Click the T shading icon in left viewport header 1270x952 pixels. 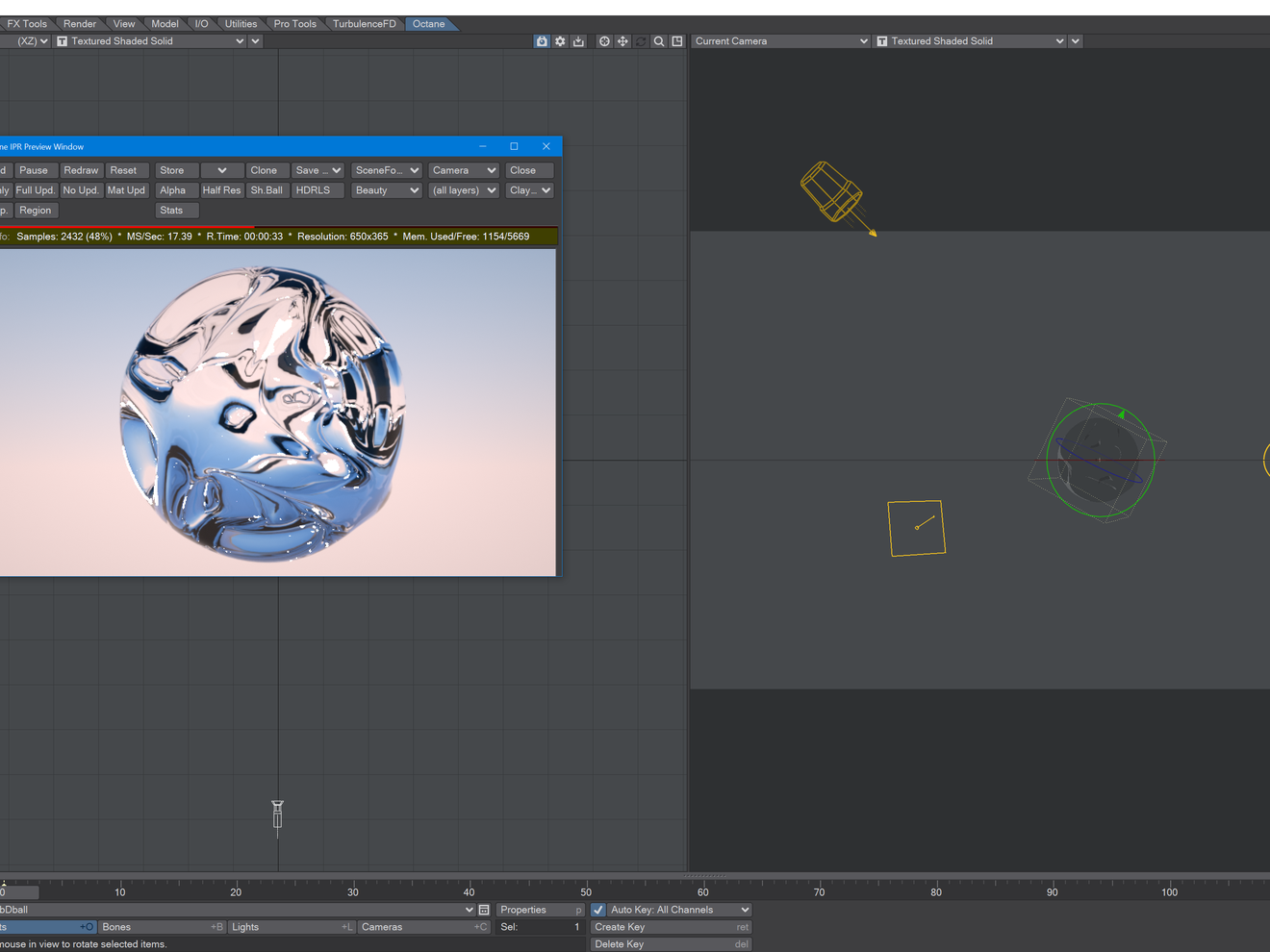[63, 41]
